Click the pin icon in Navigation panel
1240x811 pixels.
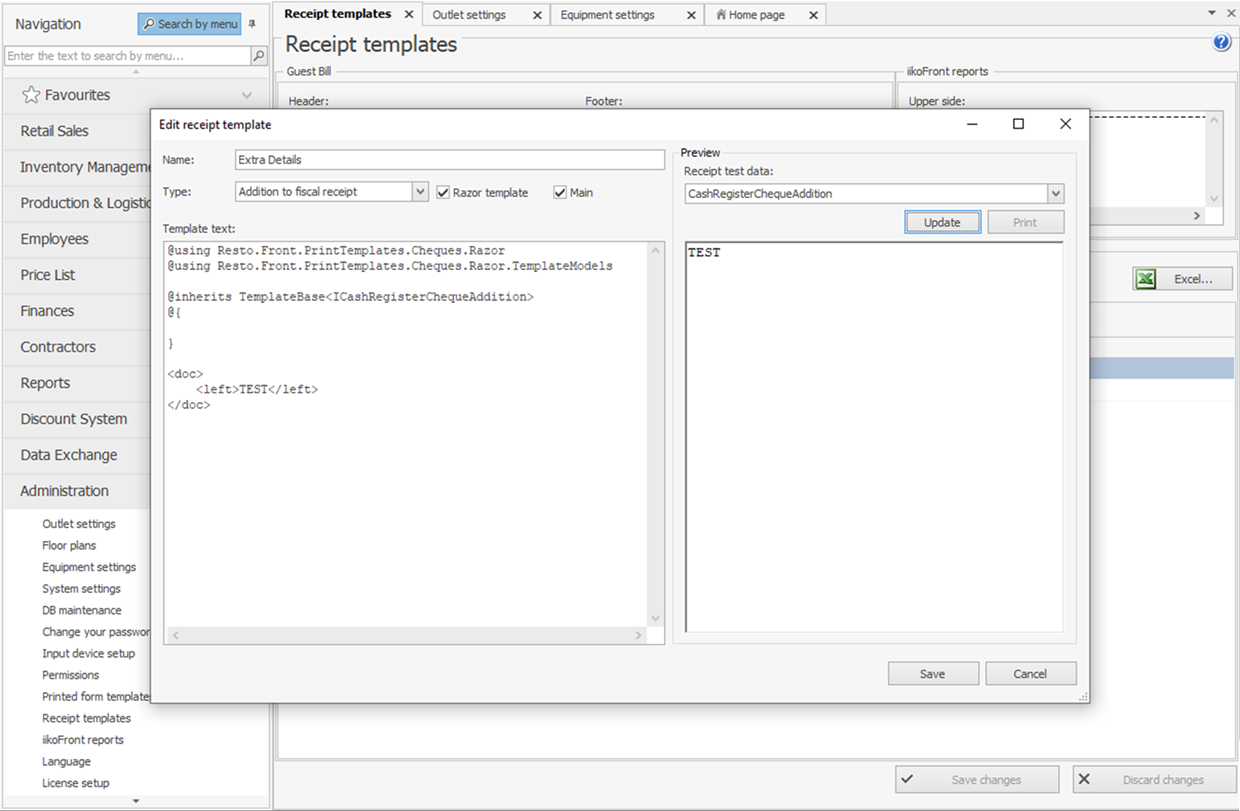coord(252,24)
